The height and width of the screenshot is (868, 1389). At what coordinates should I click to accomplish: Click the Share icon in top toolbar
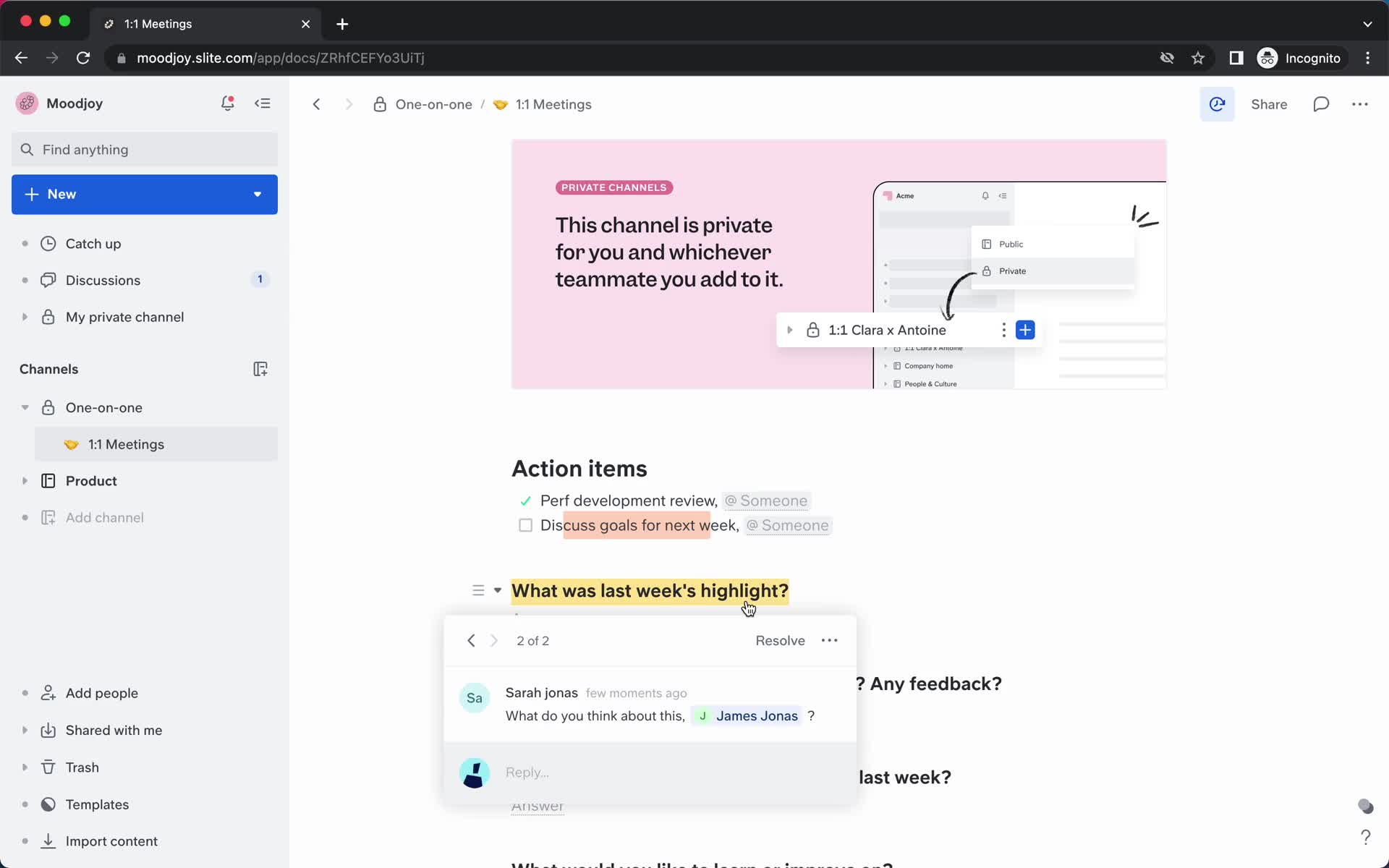tap(1270, 104)
